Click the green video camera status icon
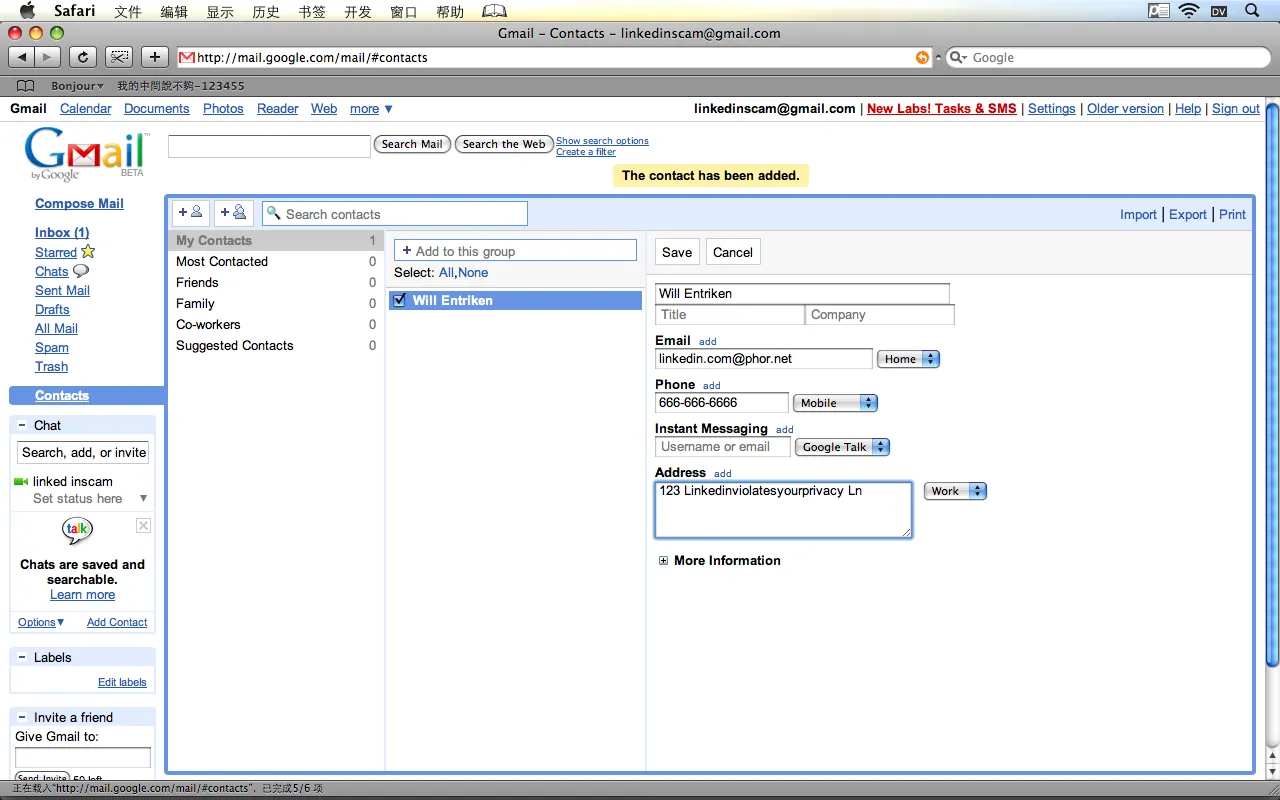1280x800 pixels. 21,481
